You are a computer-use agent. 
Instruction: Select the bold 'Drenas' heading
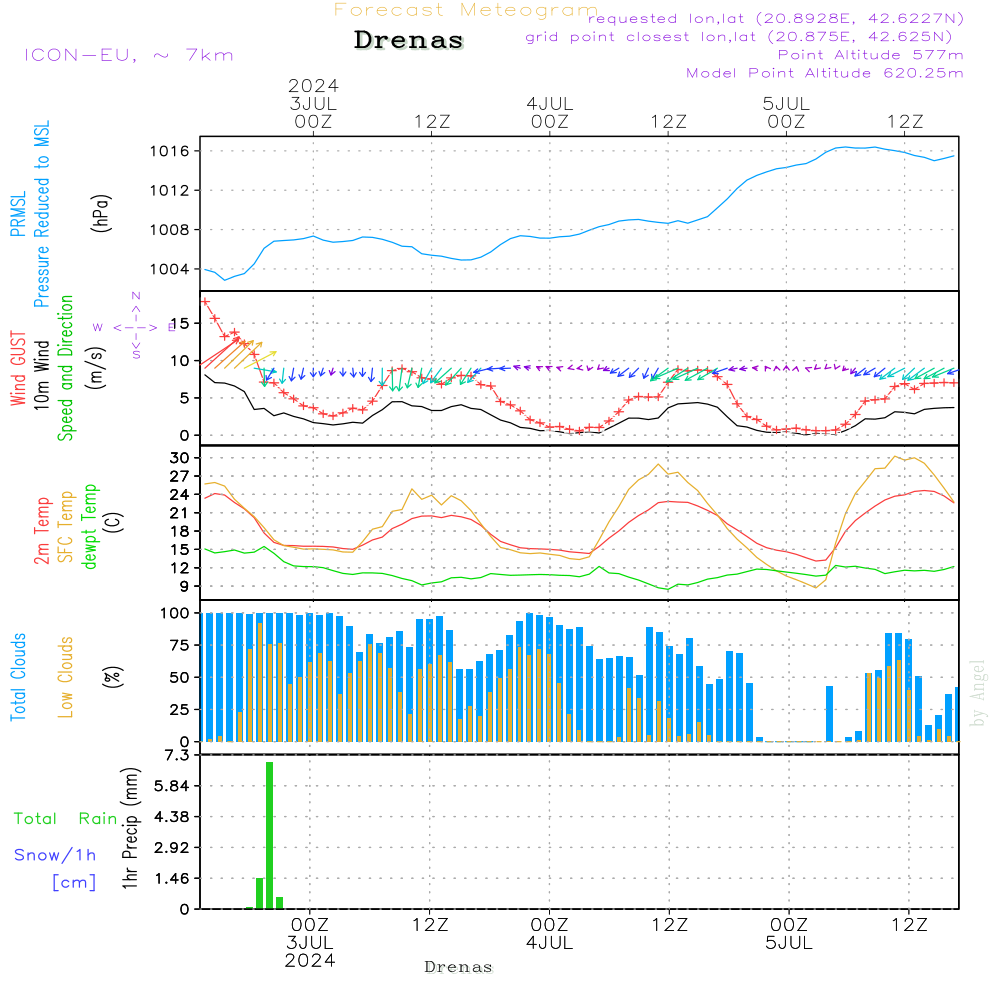coord(409,40)
